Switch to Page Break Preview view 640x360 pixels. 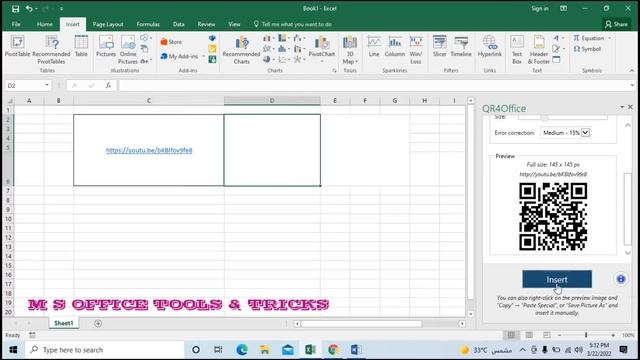[547, 335]
